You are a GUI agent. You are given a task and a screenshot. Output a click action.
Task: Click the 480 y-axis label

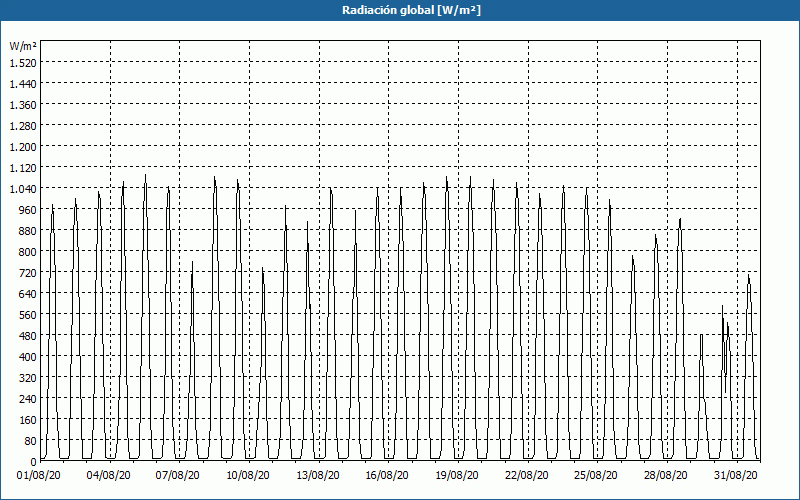28,336
